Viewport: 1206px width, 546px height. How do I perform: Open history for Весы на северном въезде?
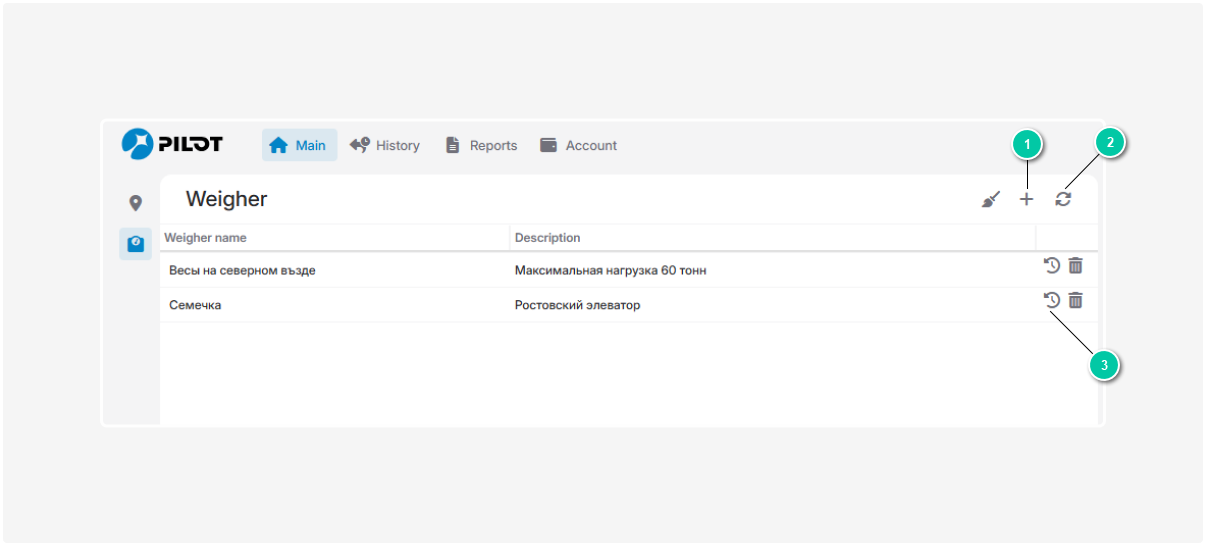click(1052, 266)
